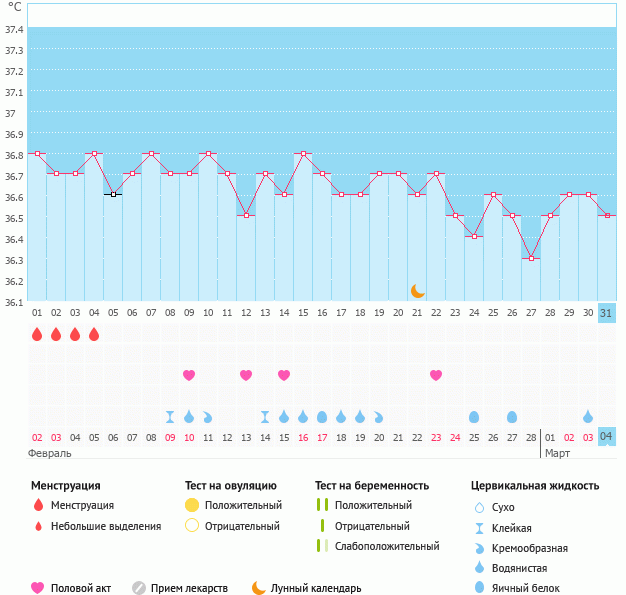Viewport: 626px width, 595px height.
Task: Click the menstruation drop on cycle day 01
Action: coord(37,334)
